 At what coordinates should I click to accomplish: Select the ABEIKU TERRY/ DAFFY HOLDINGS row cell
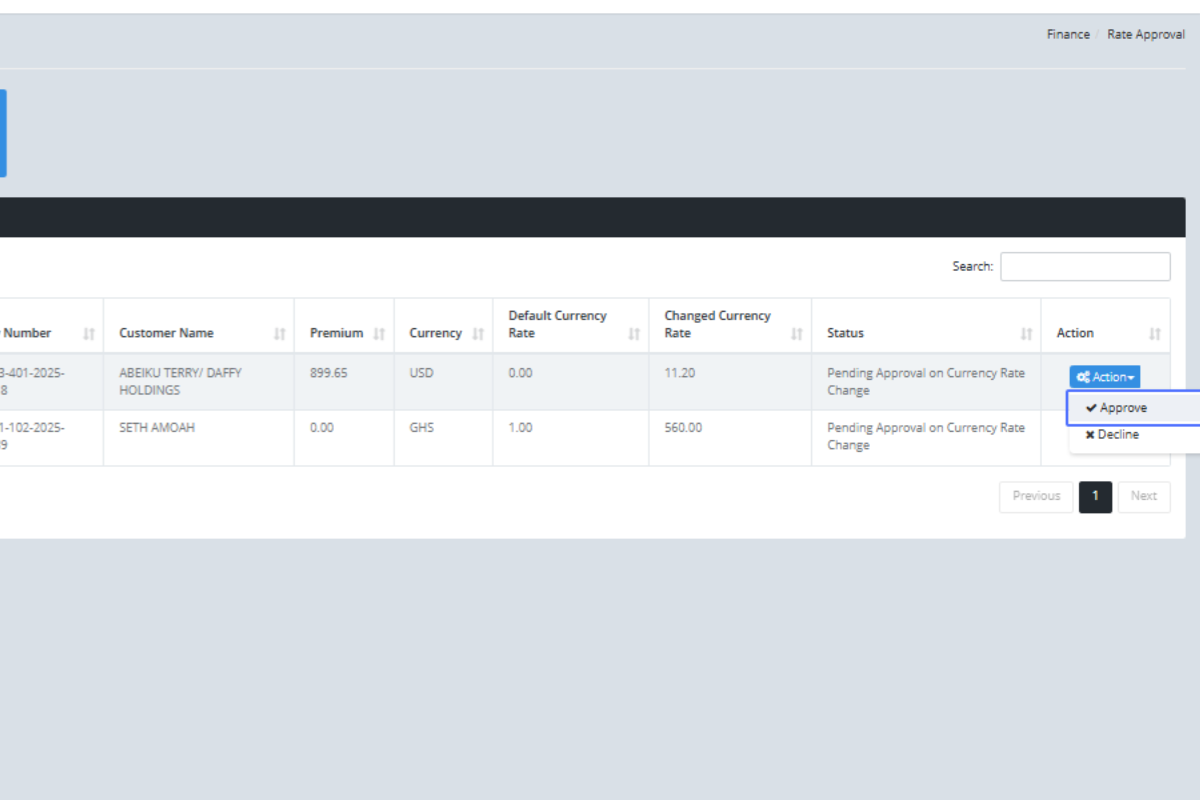pyautogui.click(x=180, y=381)
